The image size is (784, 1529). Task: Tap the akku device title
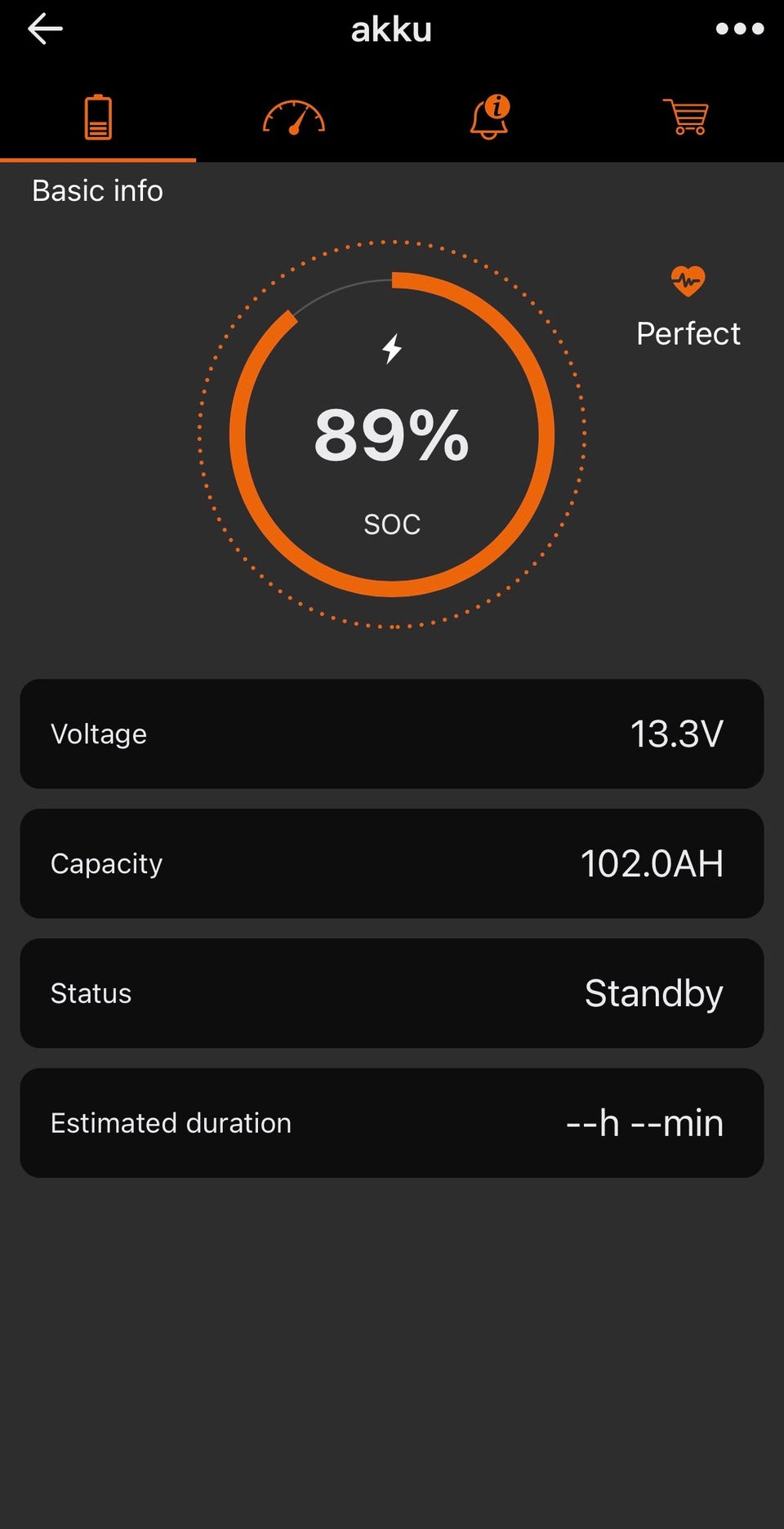[x=391, y=29]
